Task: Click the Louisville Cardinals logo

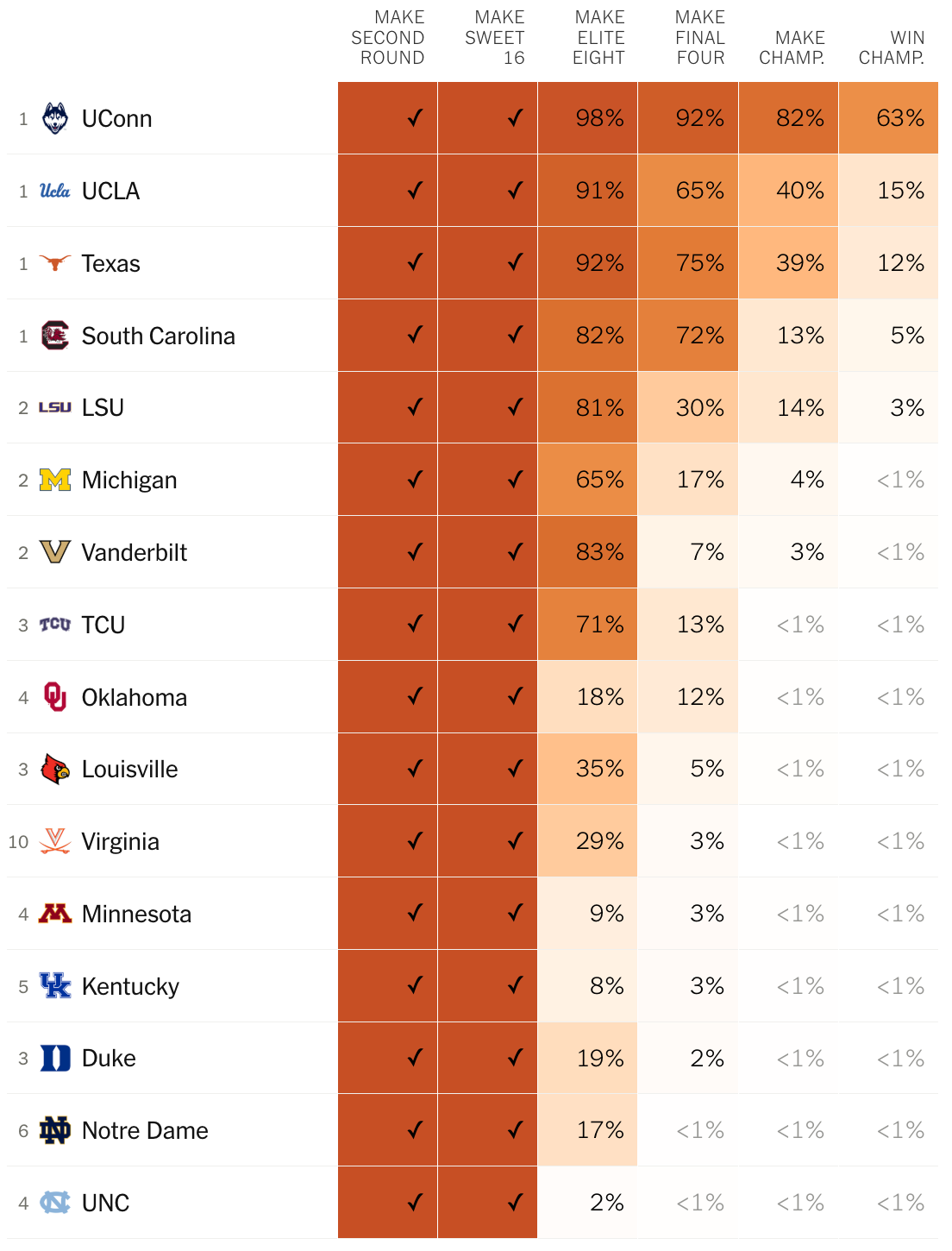Action: click(55, 769)
